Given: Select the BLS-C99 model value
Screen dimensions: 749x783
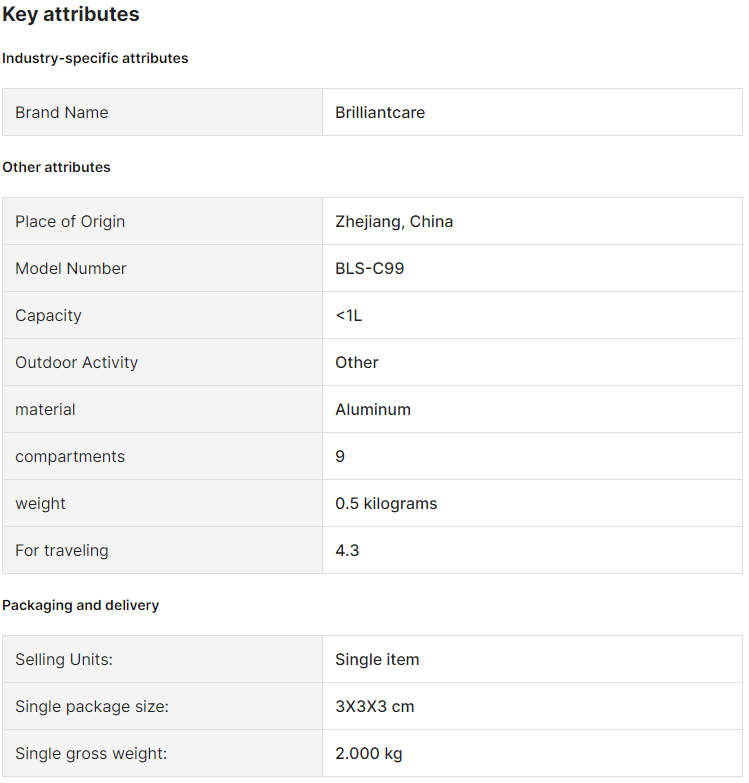Looking at the screenshot, I should click(370, 268).
